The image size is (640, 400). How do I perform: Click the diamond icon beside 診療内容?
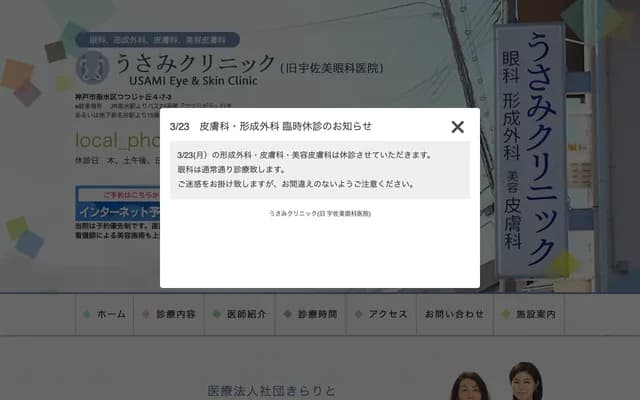(x=146, y=314)
